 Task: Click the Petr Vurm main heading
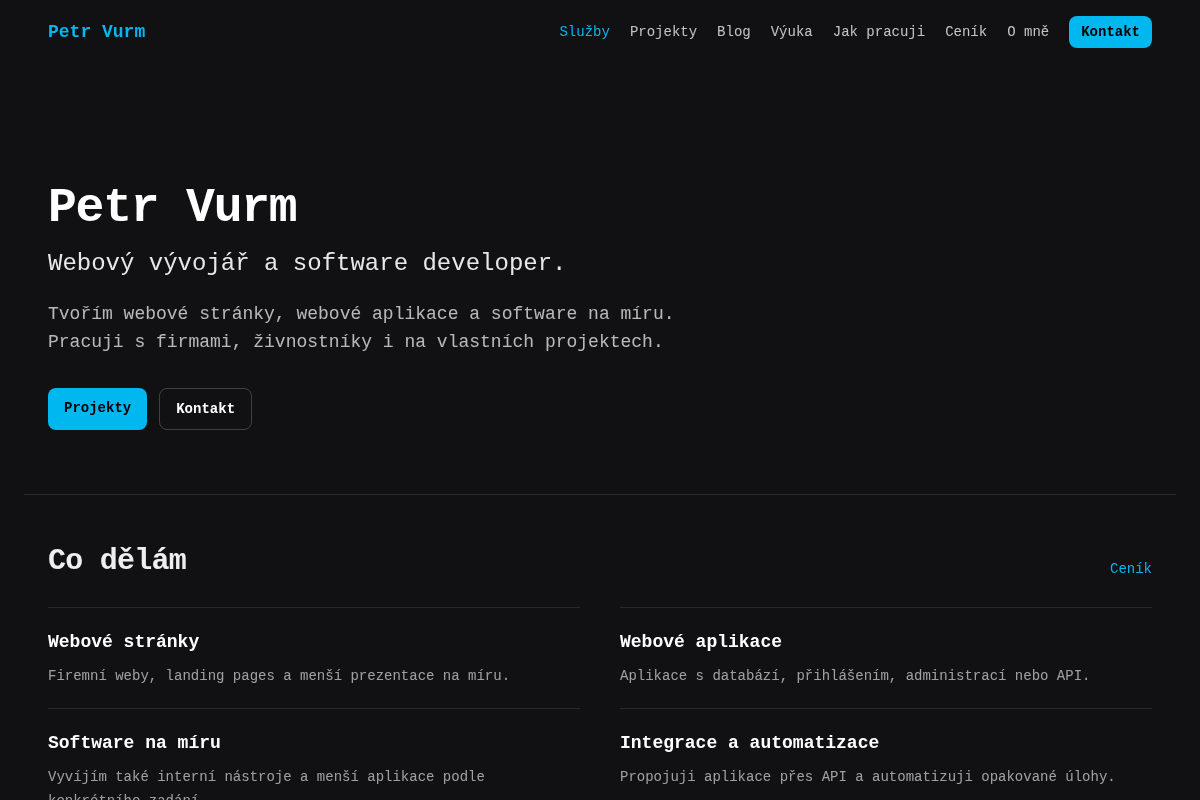pos(172,207)
